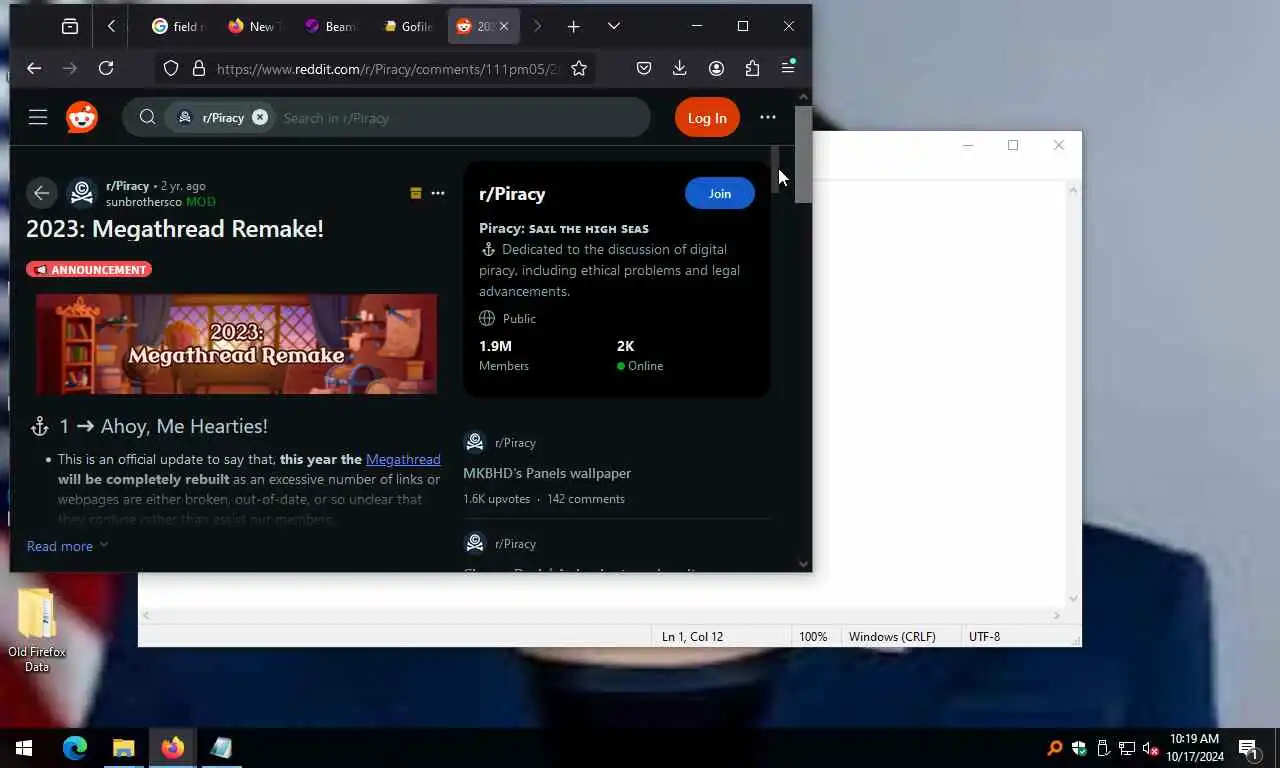Screen dimensions: 1280x768
Task: Click the muted volume tray icon
Action: pyautogui.click(x=1150, y=748)
